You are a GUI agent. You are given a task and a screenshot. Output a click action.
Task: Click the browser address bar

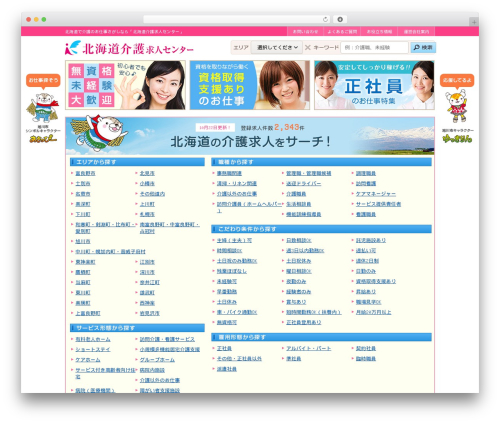pyautogui.click(x=237, y=19)
